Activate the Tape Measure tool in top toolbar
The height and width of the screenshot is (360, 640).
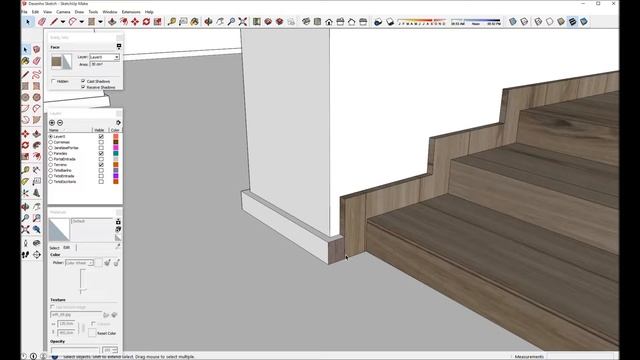pos(171,22)
